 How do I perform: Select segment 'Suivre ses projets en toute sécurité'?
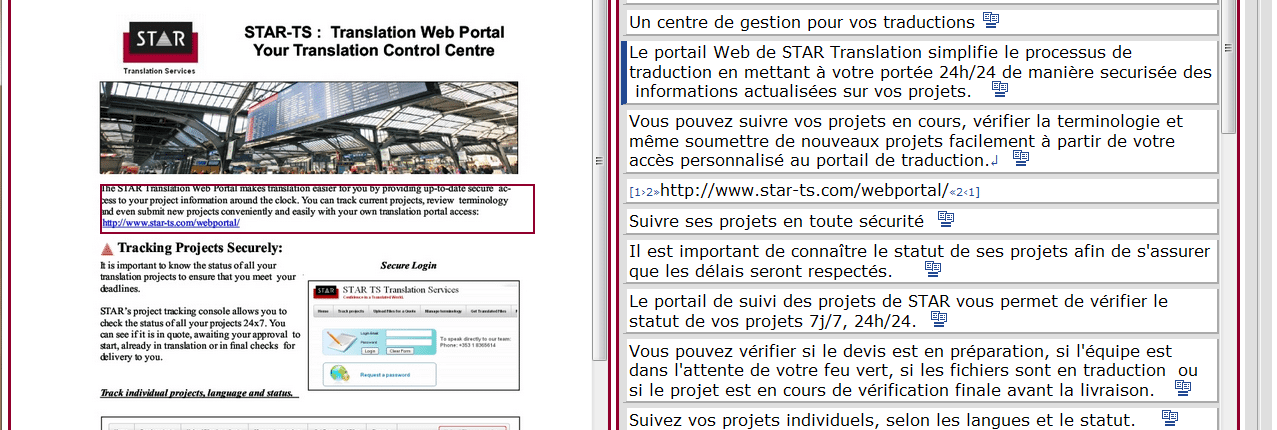tap(920, 220)
